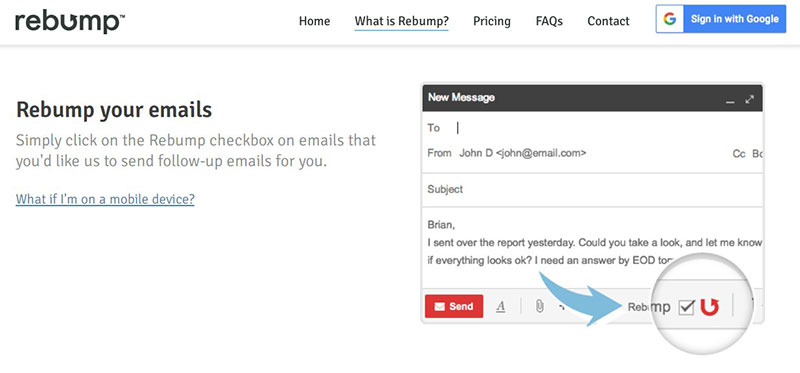
Task: Click the Subject field
Action: [592, 189]
